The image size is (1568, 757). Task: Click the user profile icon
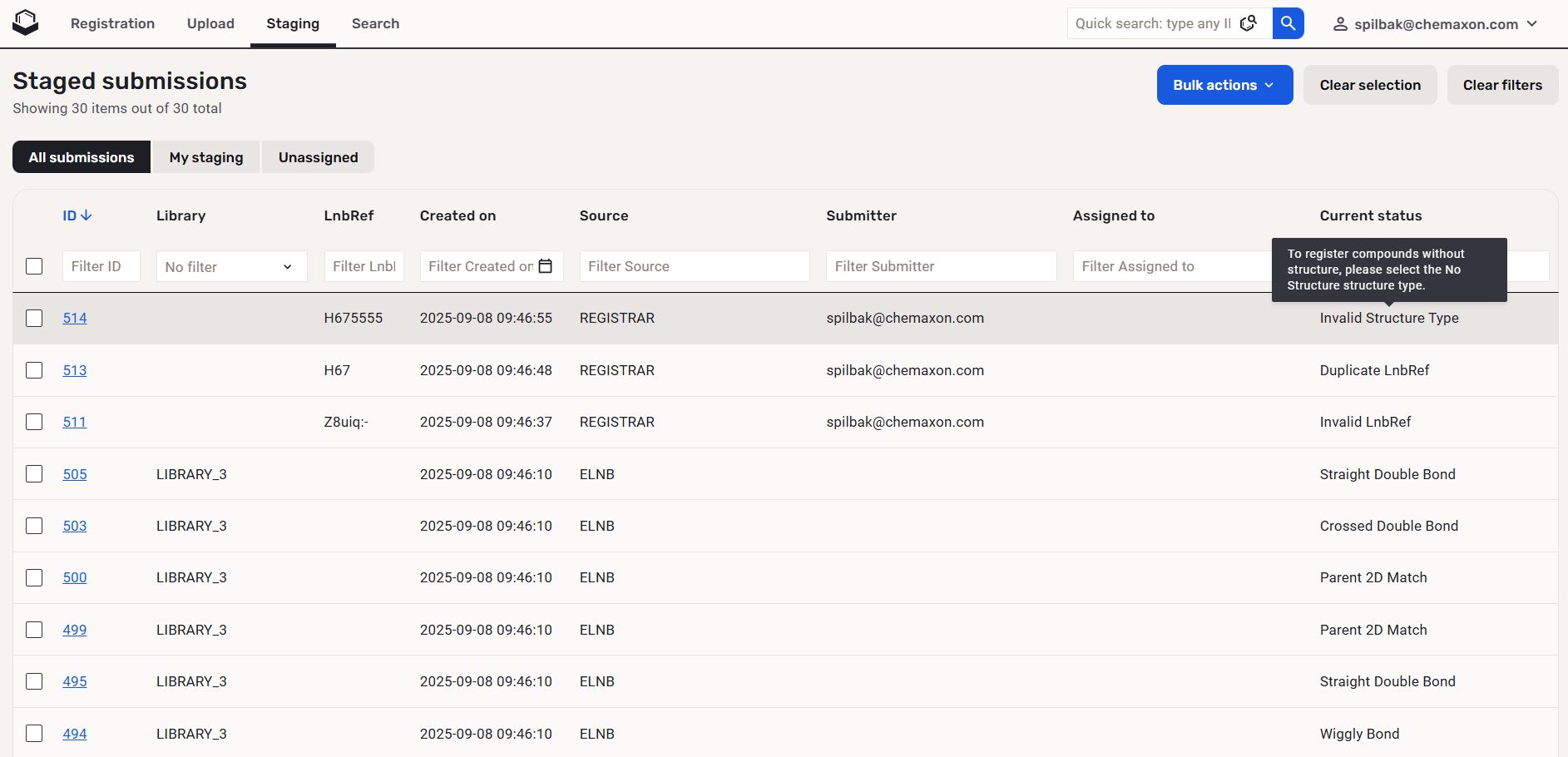[1340, 24]
